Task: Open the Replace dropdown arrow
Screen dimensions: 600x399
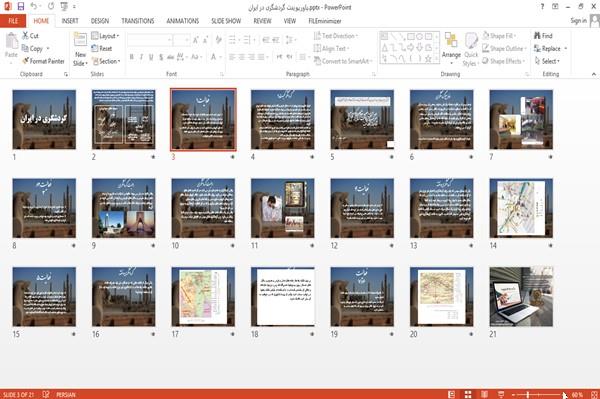Action: point(566,49)
